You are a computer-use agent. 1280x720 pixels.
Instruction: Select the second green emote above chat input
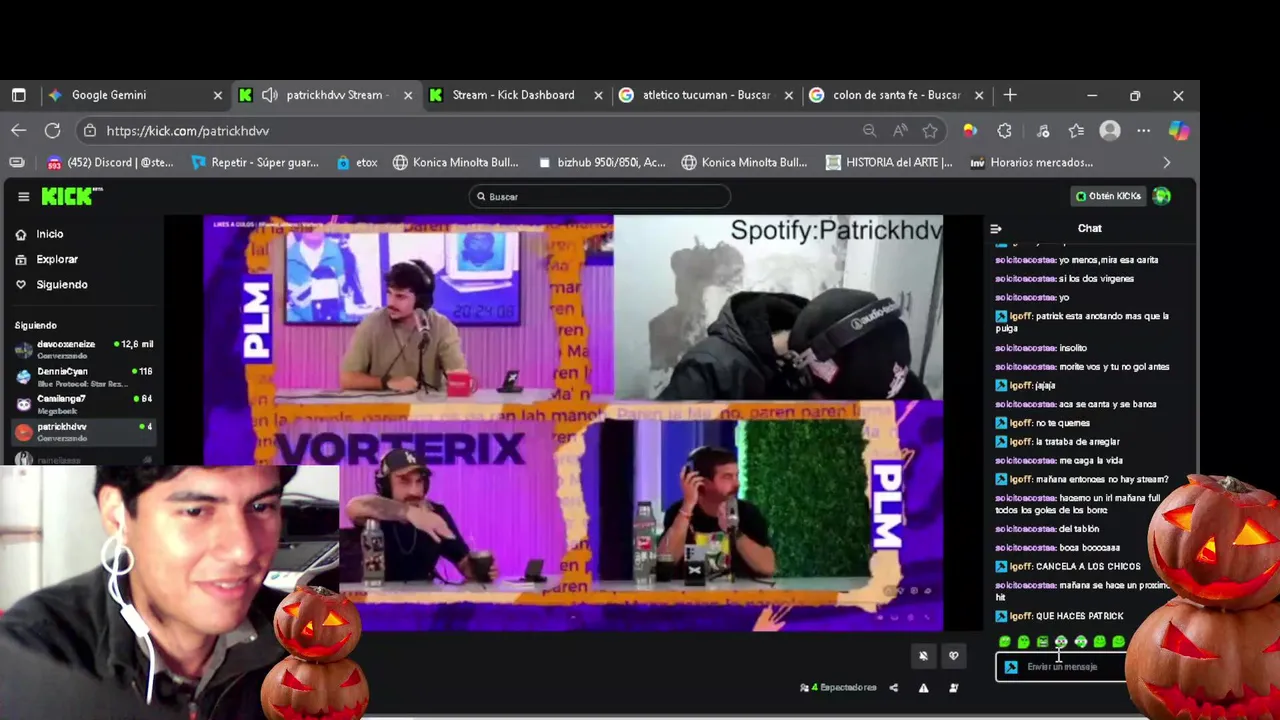pyautogui.click(x=1024, y=642)
